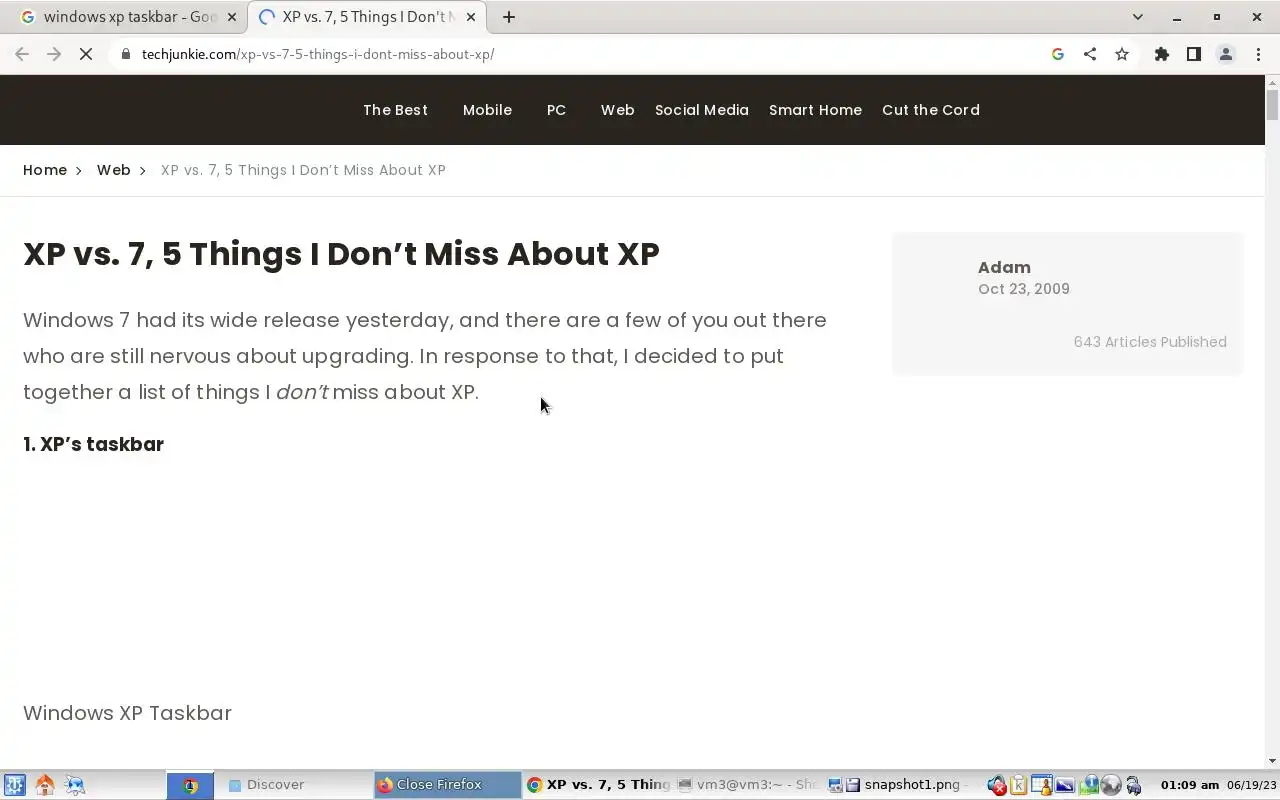Click the page vertical scrollbar thumb
This screenshot has width=1280, height=800.
pyautogui.click(x=1272, y=105)
